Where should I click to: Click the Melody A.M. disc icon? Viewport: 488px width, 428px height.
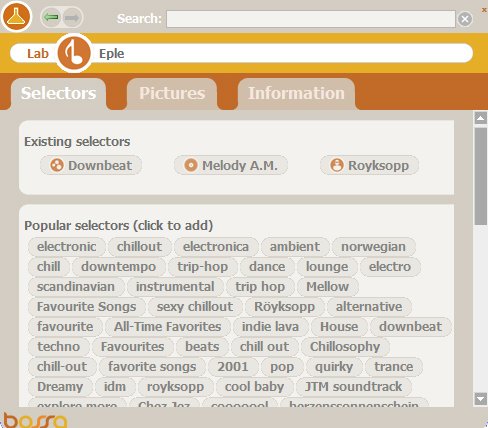pos(191,165)
